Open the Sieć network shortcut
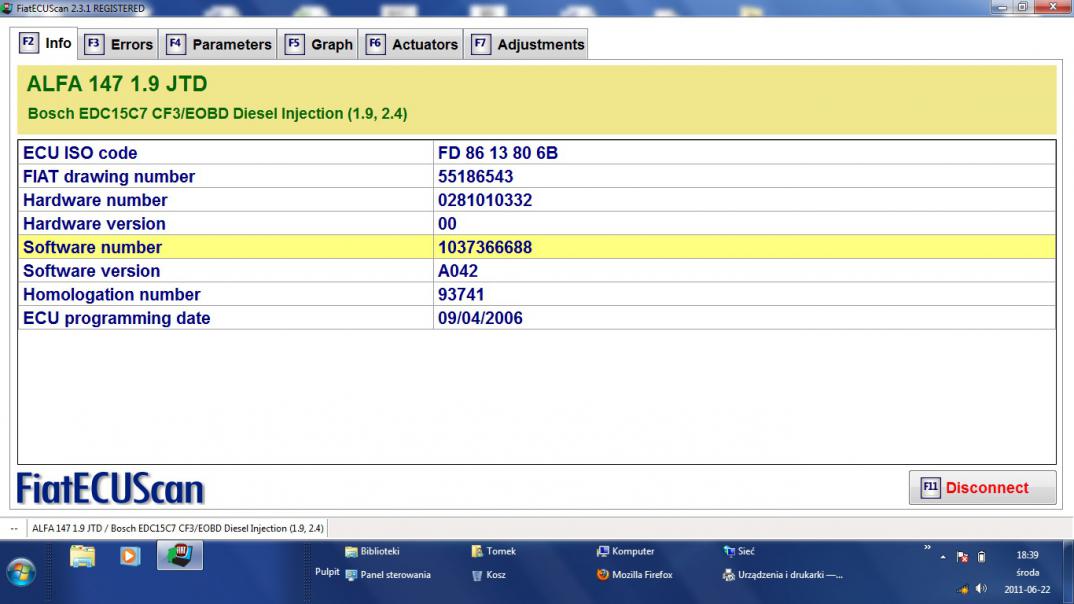The image size is (1074, 604). 738,551
